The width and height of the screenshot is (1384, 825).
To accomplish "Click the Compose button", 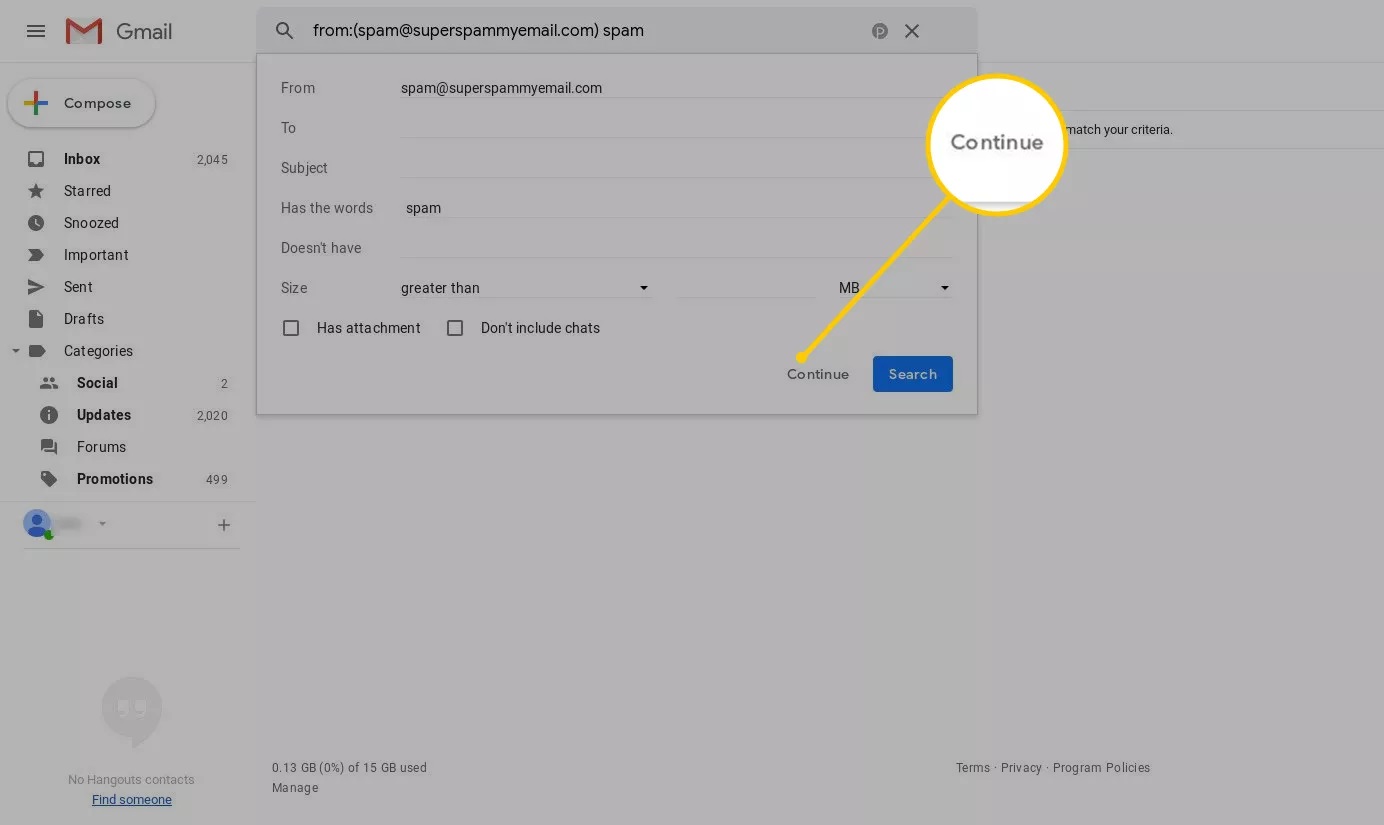I will [82, 103].
